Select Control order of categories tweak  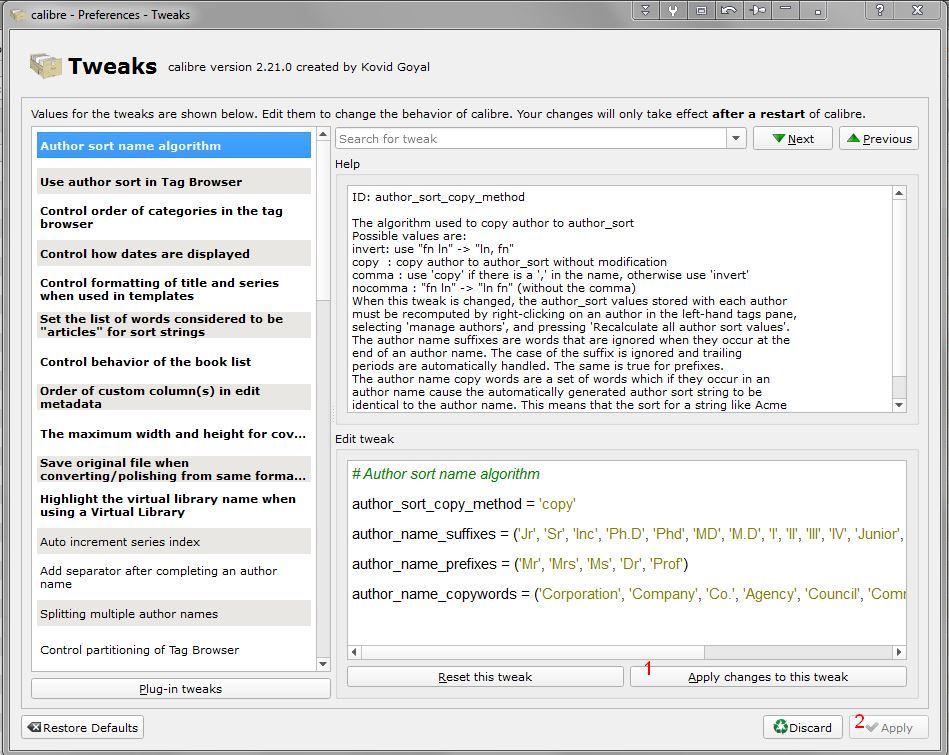pyautogui.click(x=174, y=217)
